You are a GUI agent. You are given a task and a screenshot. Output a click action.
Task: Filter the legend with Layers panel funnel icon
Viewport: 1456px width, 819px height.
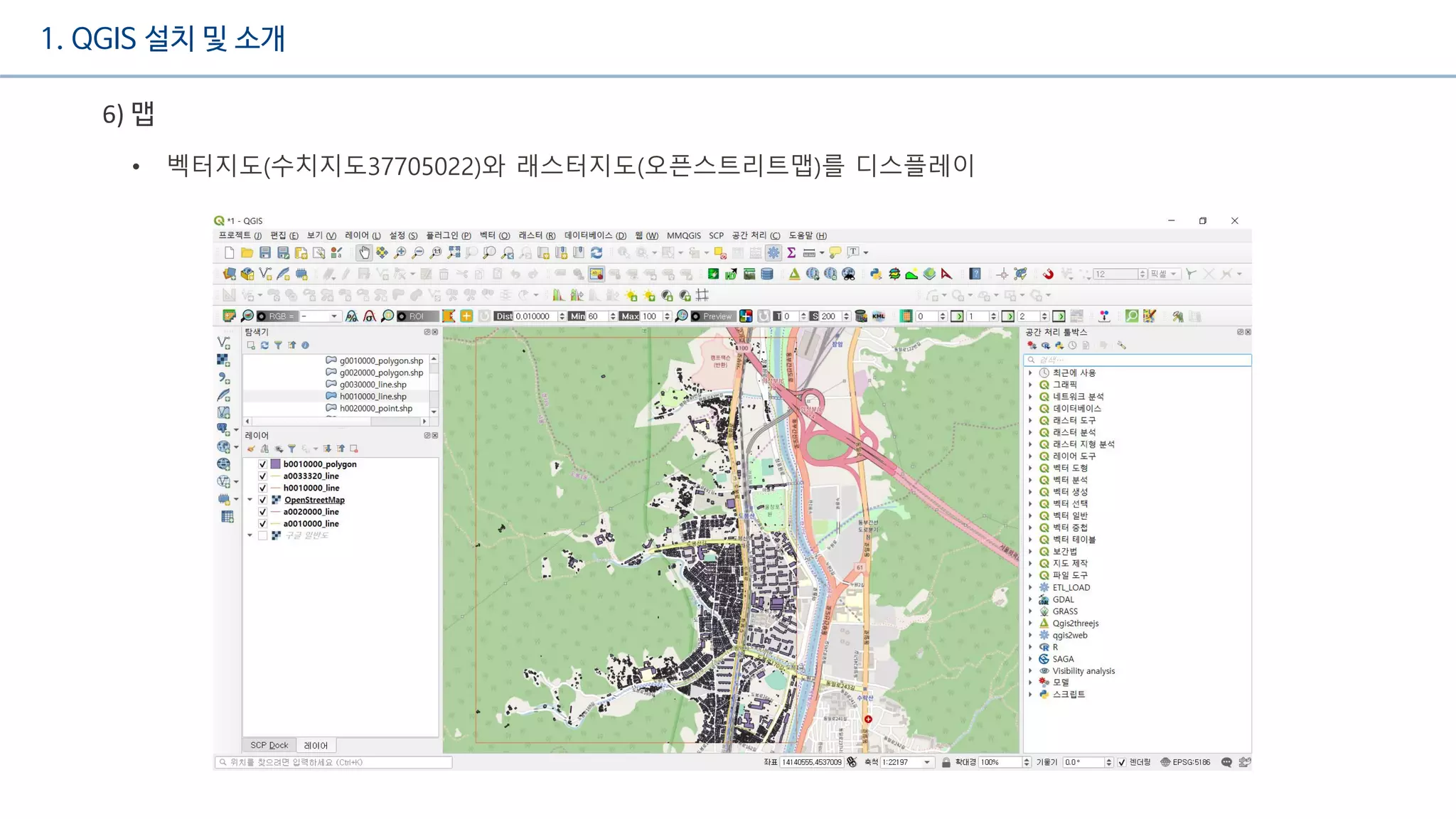(291, 449)
